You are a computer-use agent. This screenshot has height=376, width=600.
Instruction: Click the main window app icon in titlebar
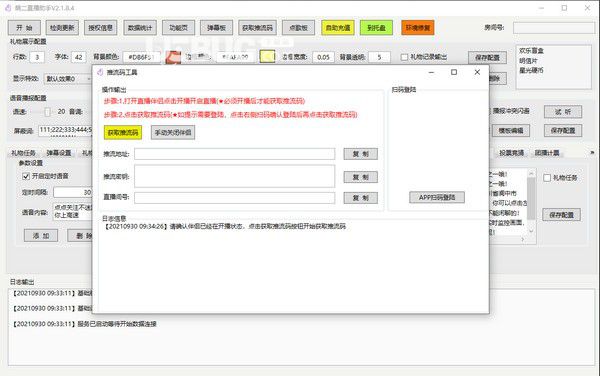(8, 8)
